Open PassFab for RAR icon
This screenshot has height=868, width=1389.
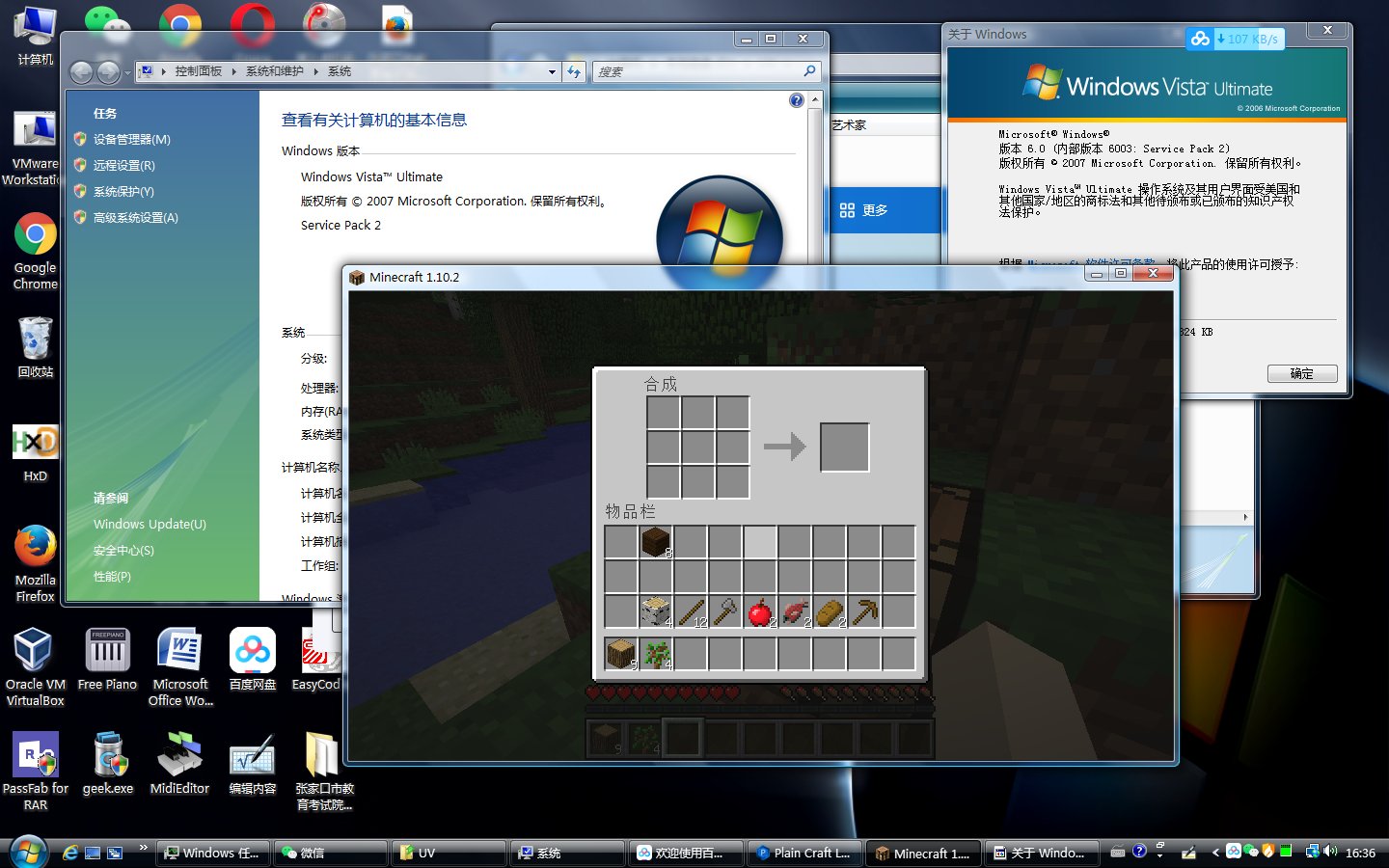tap(35, 772)
